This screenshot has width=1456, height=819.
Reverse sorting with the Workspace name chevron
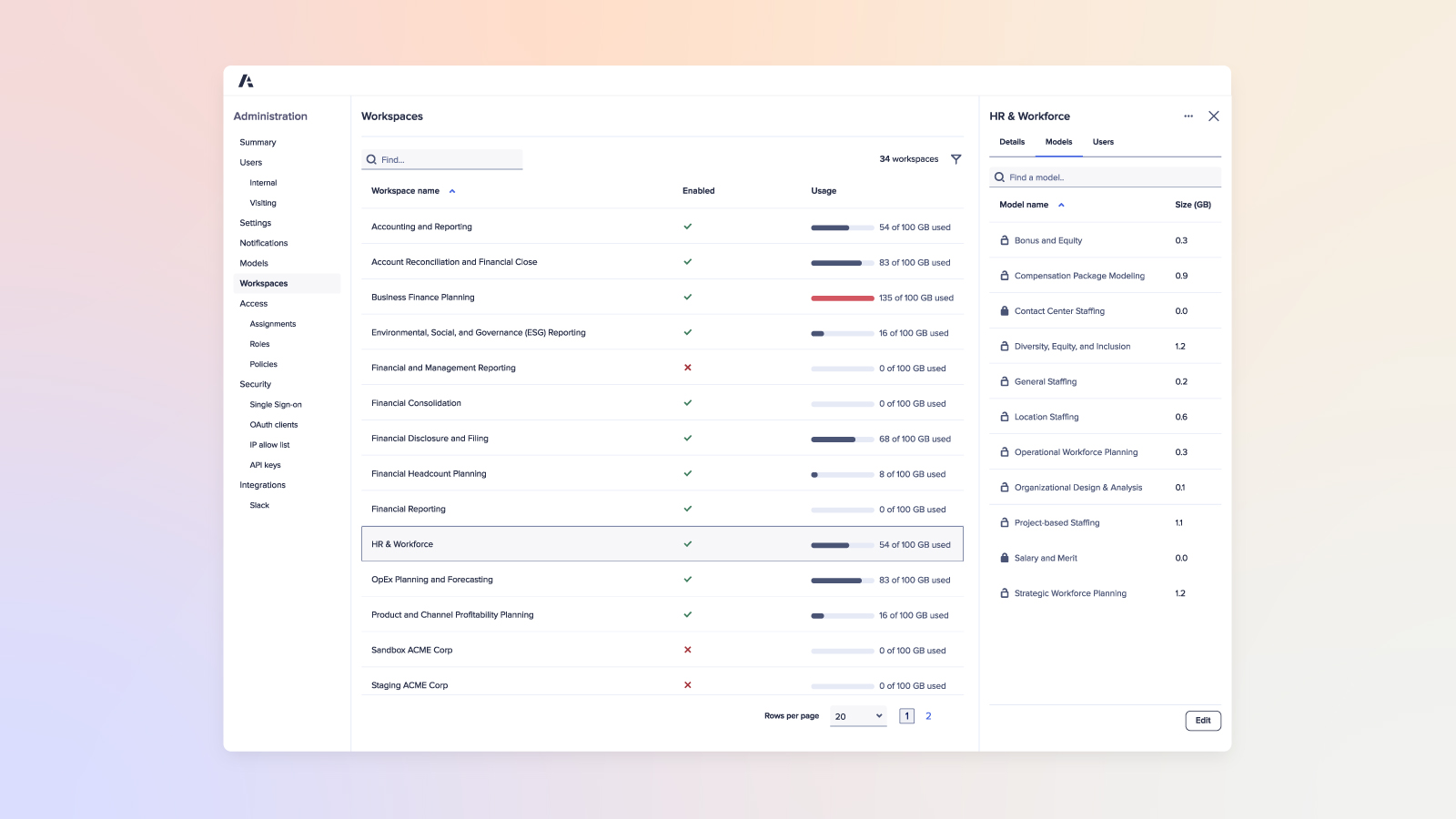[451, 191]
